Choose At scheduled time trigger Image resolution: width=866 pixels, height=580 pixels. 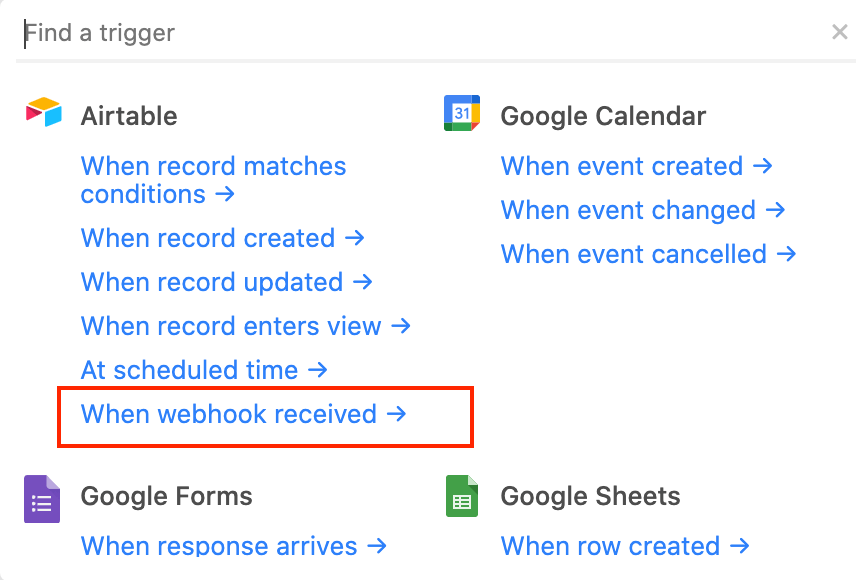tap(204, 370)
